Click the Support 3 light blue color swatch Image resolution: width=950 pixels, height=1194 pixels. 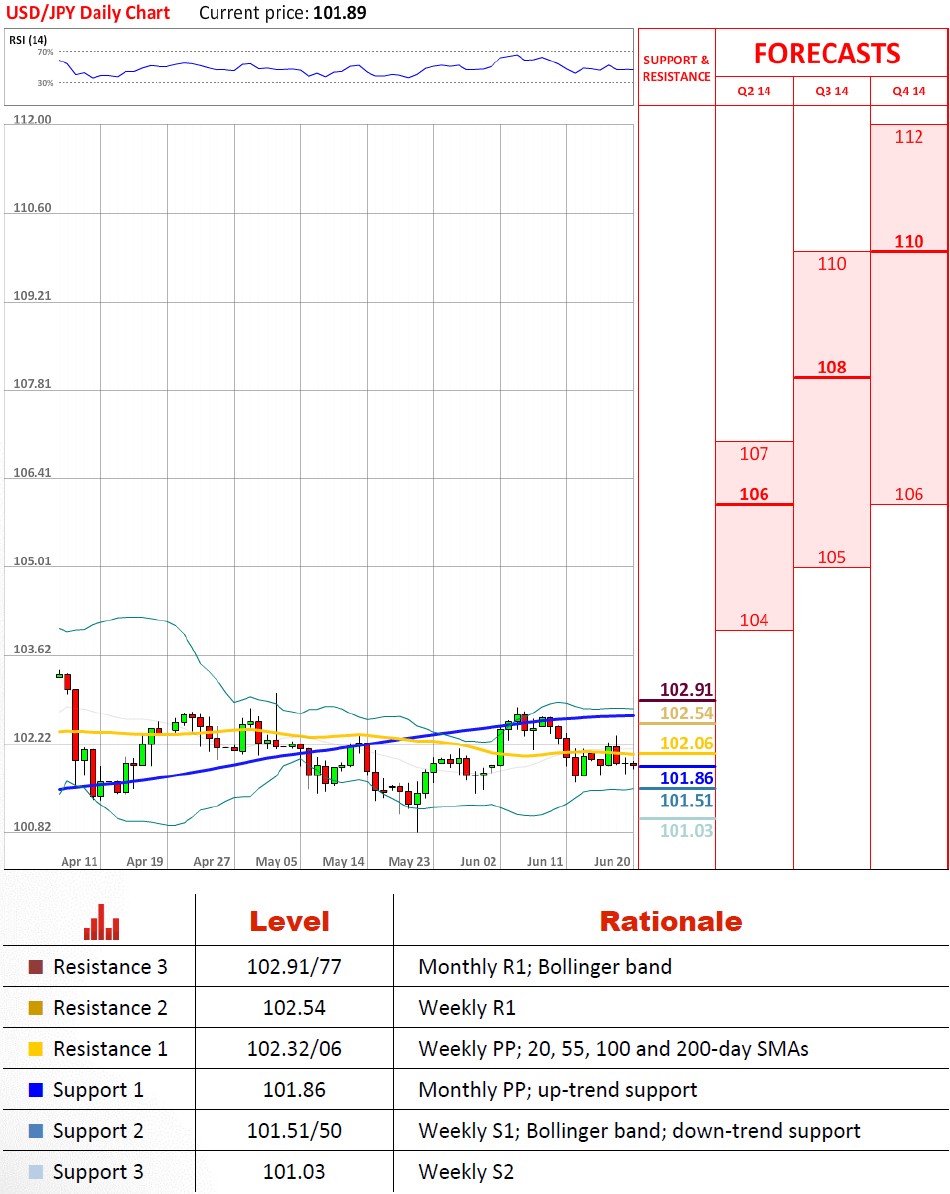pyautogui.click(x=35, y=1173)
